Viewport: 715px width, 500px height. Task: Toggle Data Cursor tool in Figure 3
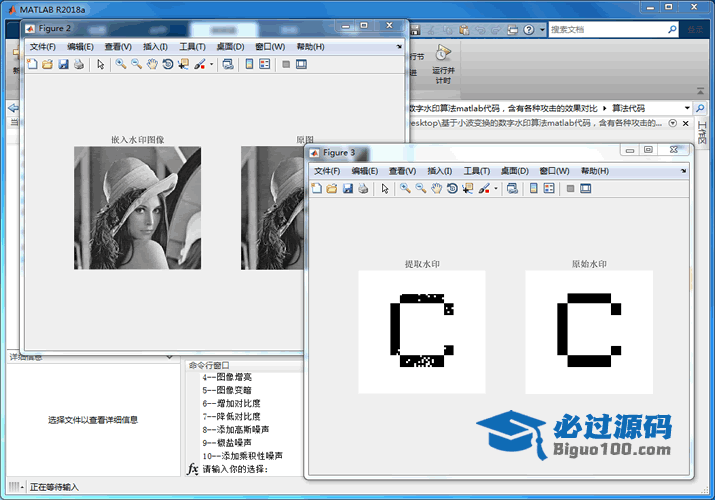pyautogui.click(x=467, y=188)
